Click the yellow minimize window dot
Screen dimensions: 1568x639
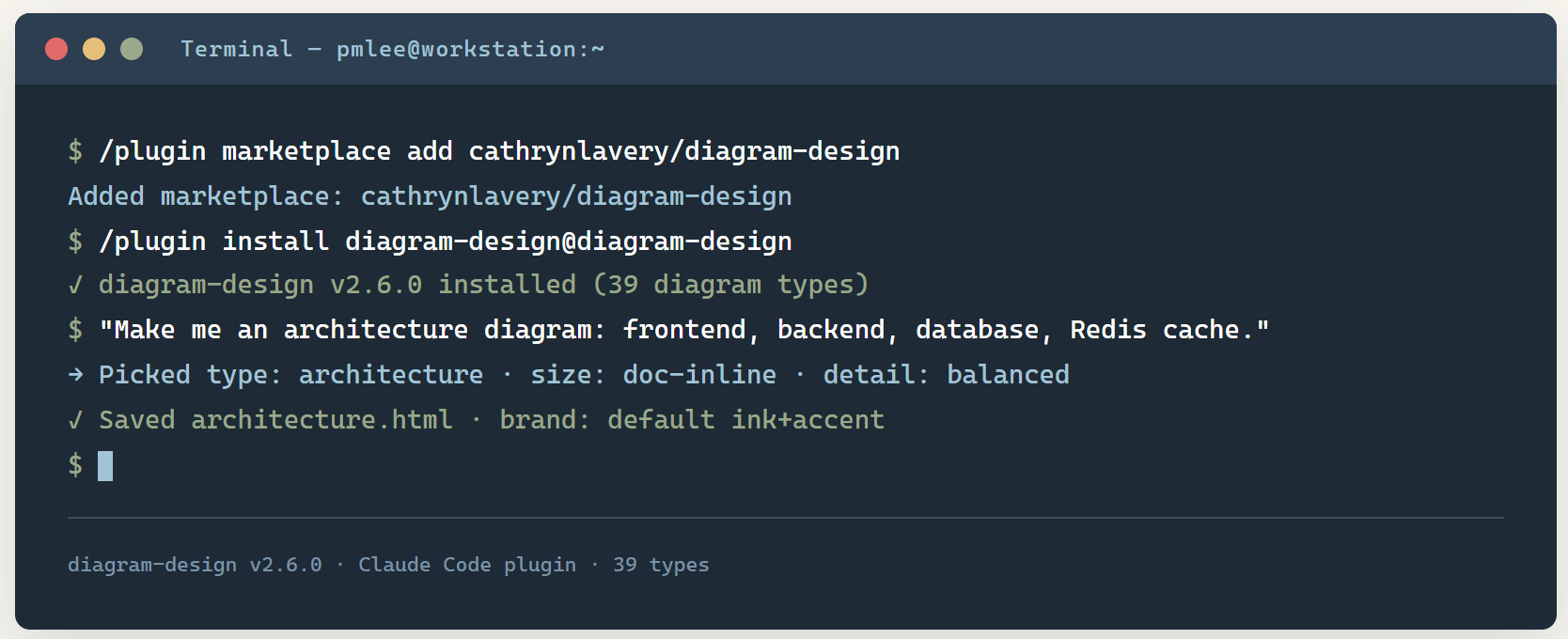[94, 49]
